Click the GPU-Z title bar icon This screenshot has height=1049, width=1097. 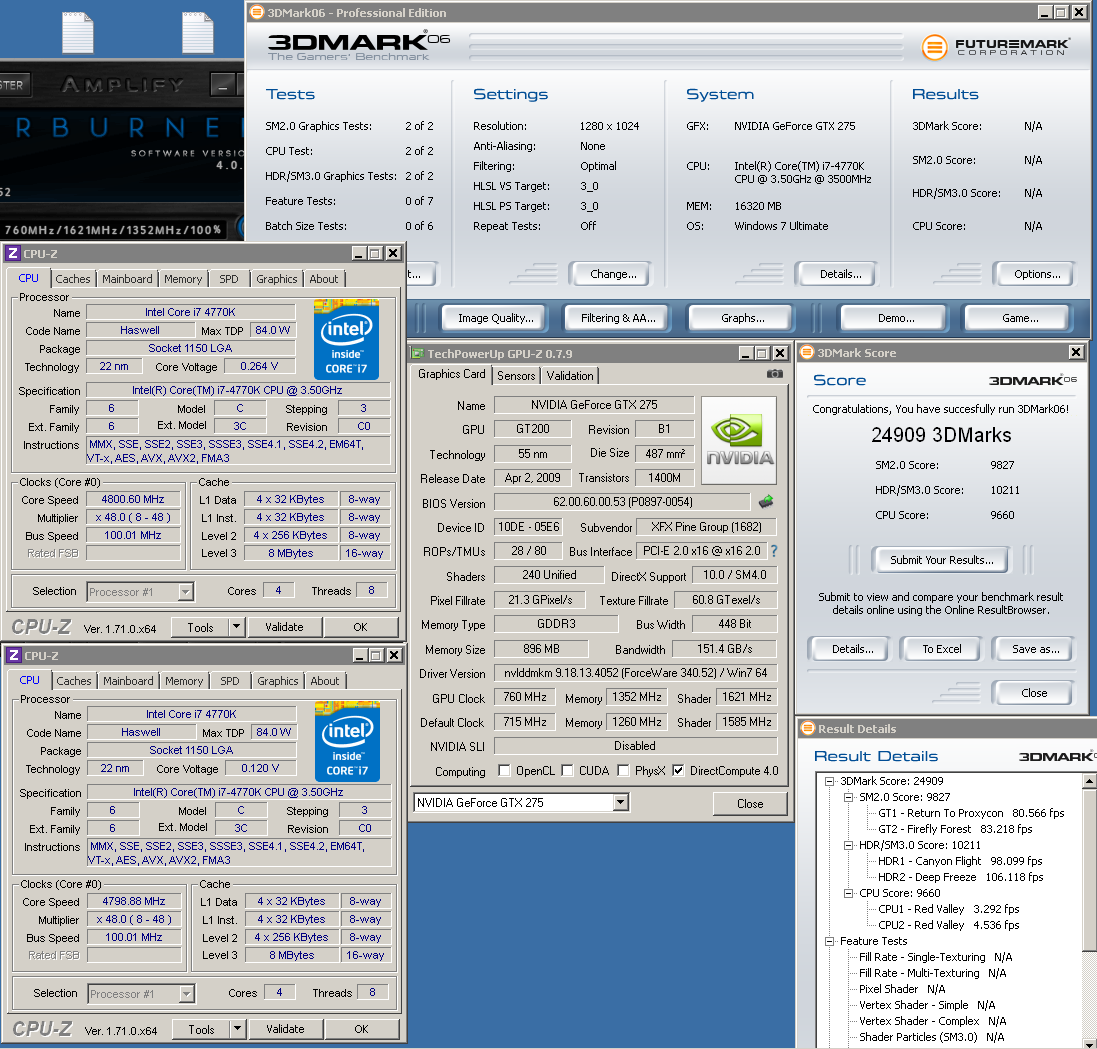417,353
